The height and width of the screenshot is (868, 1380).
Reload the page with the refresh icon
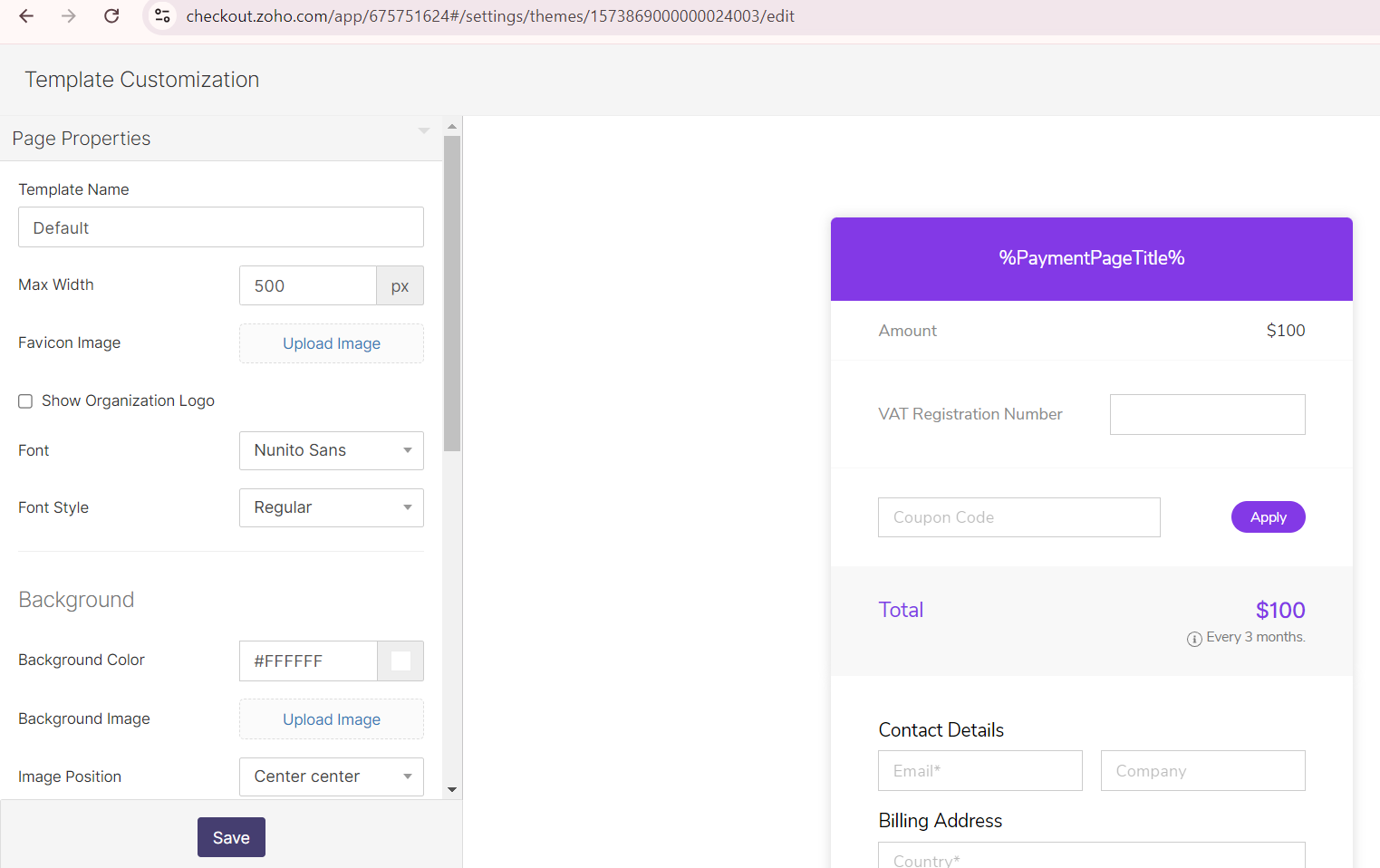click(111, 16)
